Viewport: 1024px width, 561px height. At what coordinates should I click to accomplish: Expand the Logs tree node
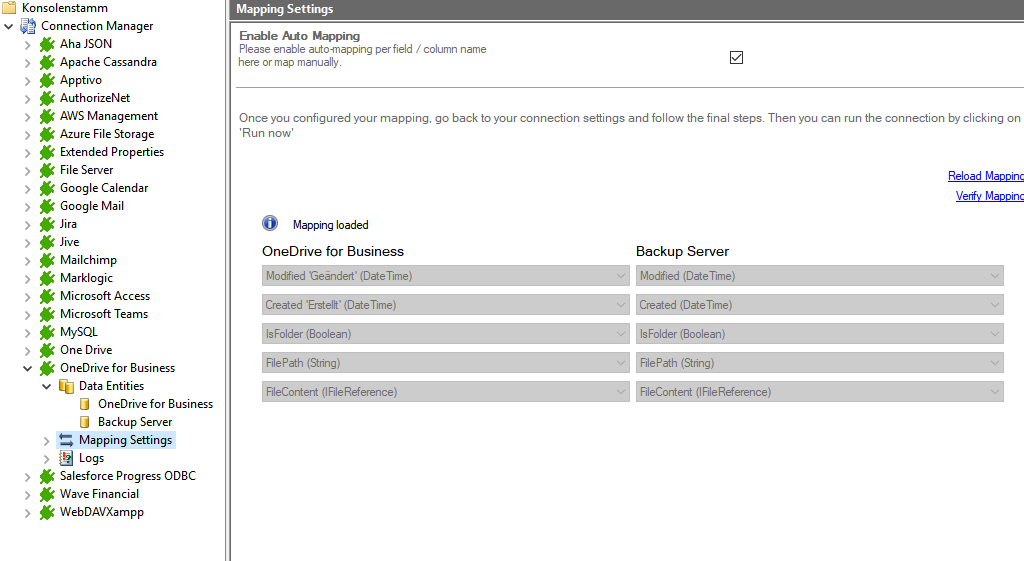coord(46,458)
